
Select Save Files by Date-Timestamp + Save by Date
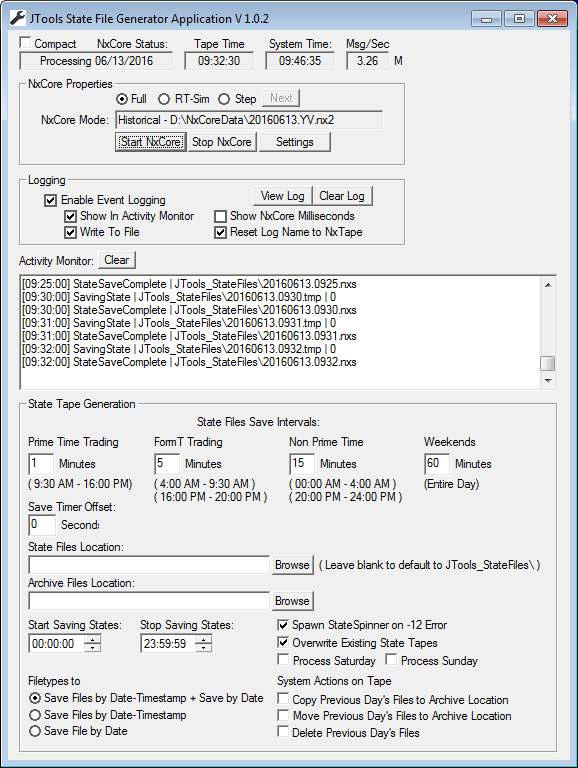click(x=35, y=698)
